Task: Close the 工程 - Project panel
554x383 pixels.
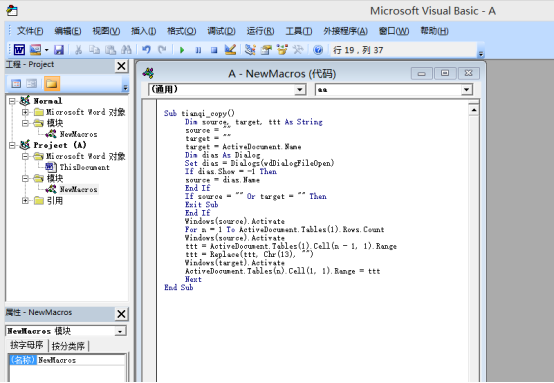Action: (121, 66)
